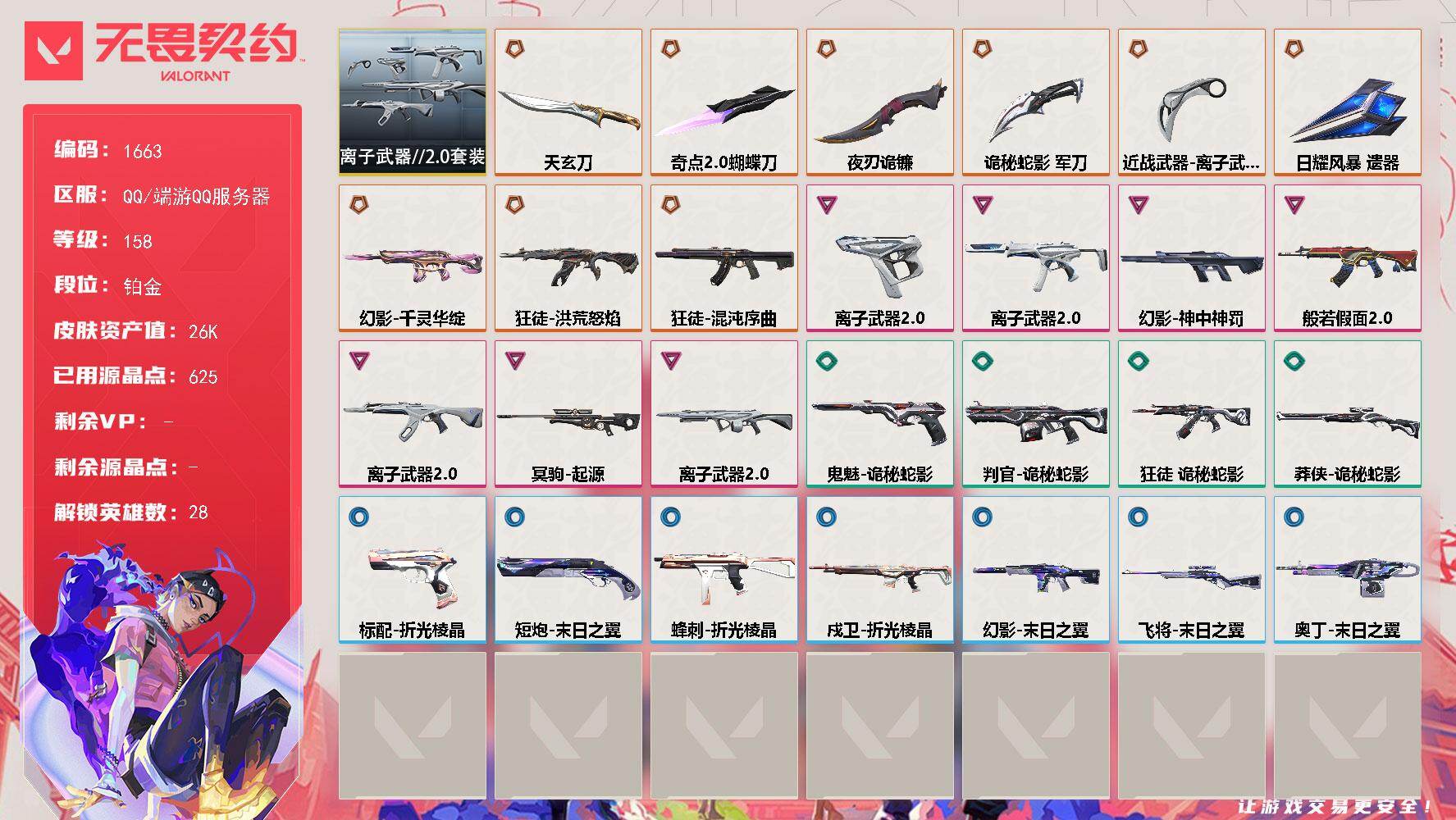Choose the karambit 近战武器-离子武器 card
The image size is (1456, 820).
[1192, 102]
